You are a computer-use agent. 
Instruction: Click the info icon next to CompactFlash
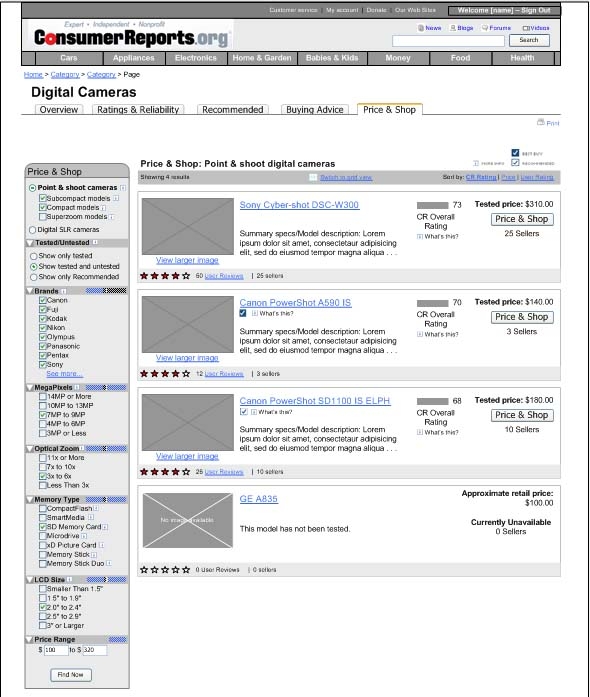pos(96,508)
